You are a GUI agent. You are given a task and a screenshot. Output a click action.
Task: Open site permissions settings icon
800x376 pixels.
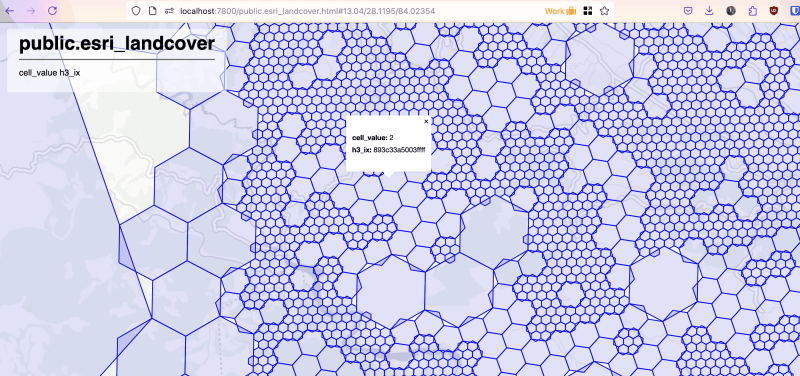169,11
